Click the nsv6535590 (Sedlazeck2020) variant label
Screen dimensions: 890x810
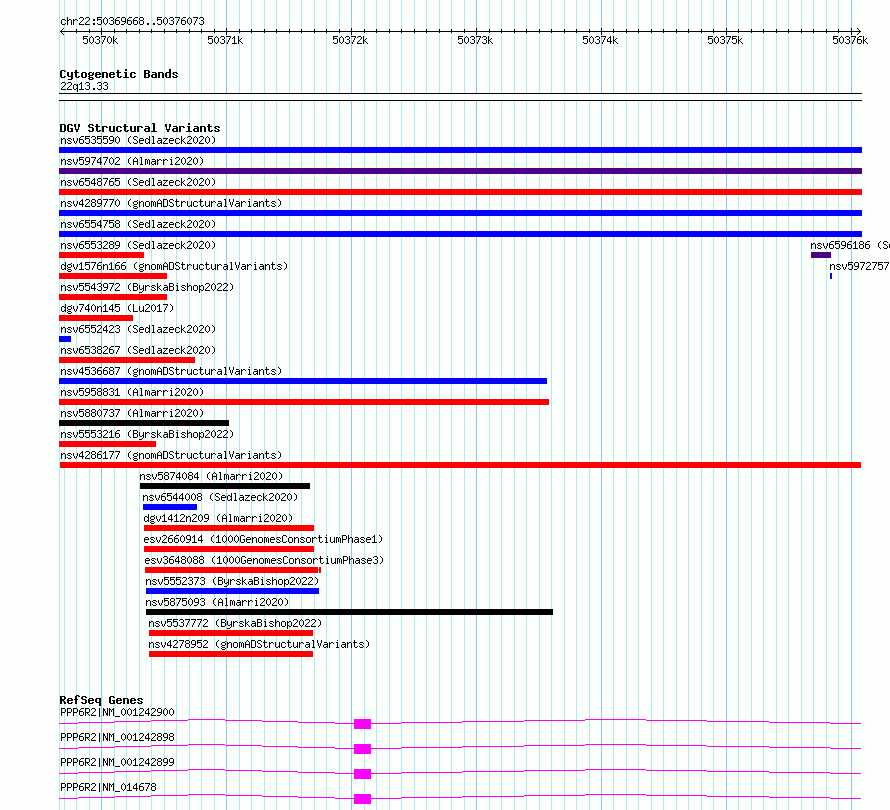pos(138,140)
